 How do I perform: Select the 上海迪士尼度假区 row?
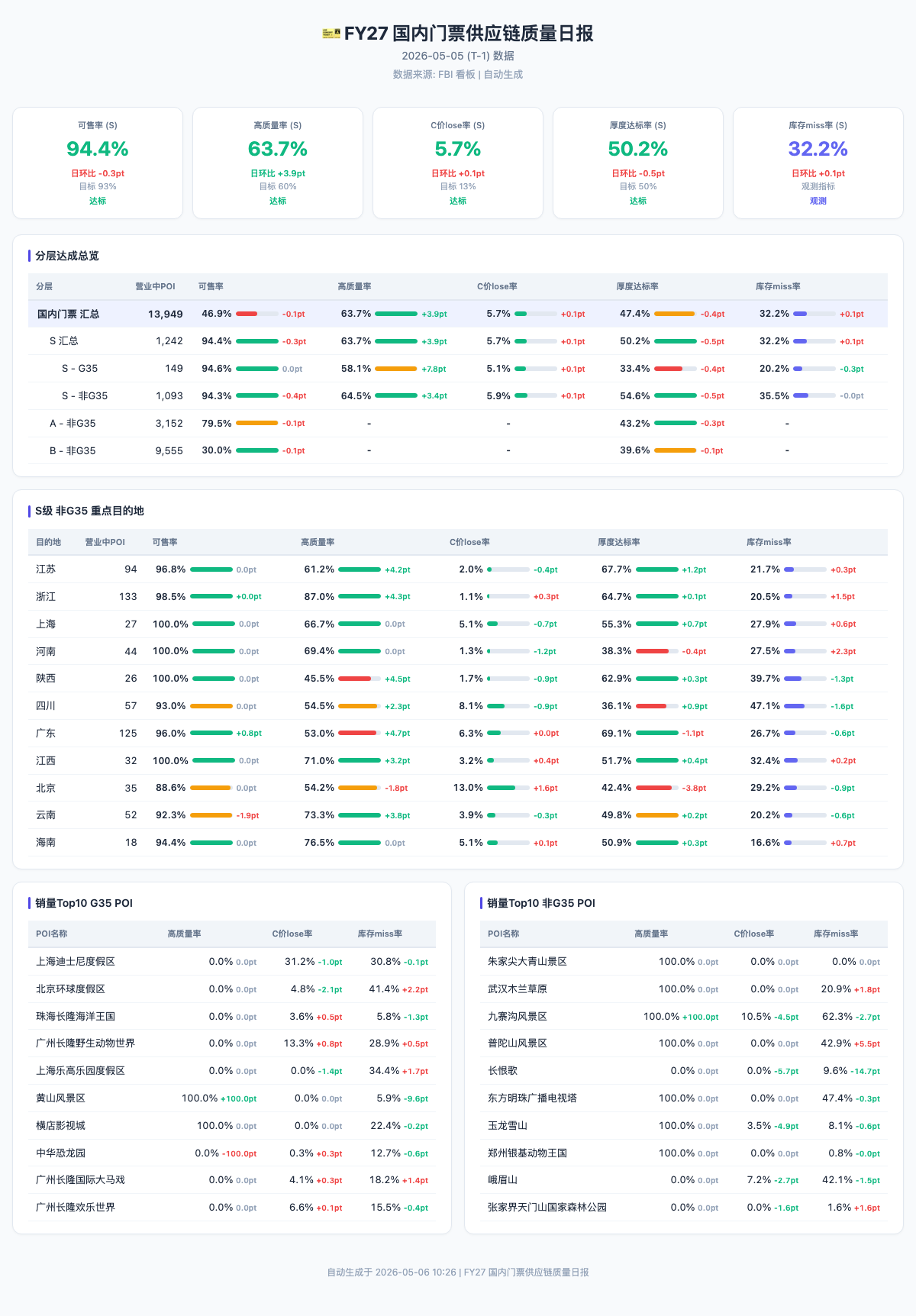(x=232, y=962)
